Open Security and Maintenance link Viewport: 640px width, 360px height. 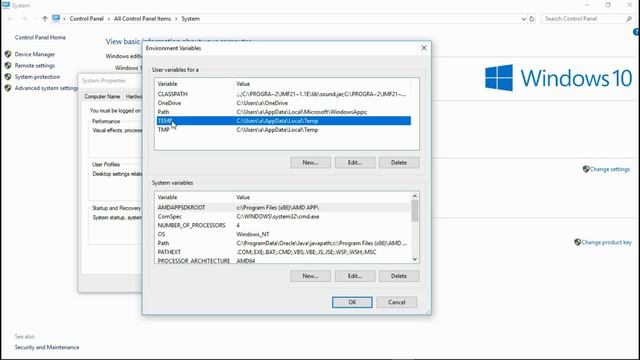coord(47,347)
